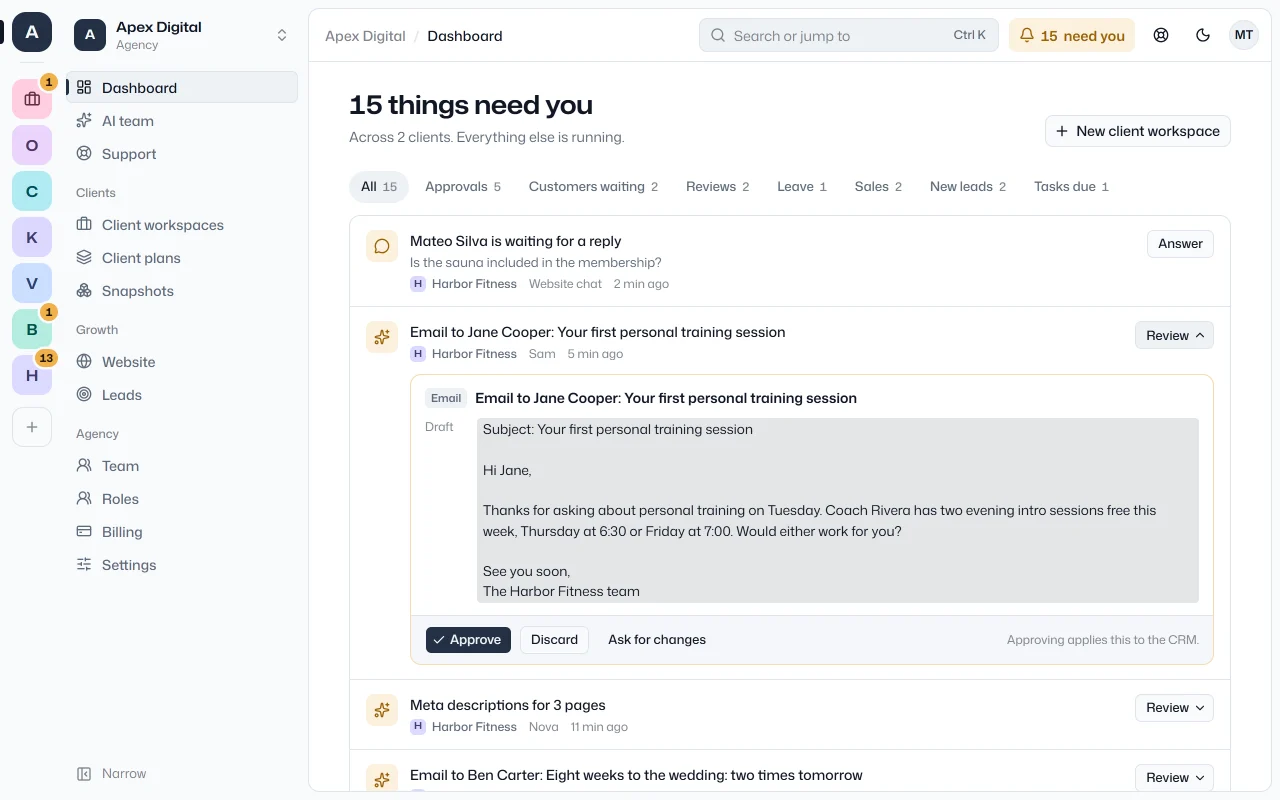Screen dimensions: 1280x800
Task: Click the email draft body text area
Action: (837, 510)
